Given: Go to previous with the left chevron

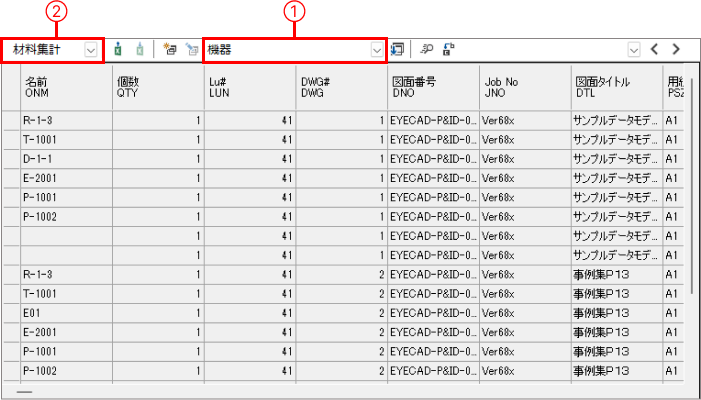Looking at the screenshot, I should tap(654, 48).
